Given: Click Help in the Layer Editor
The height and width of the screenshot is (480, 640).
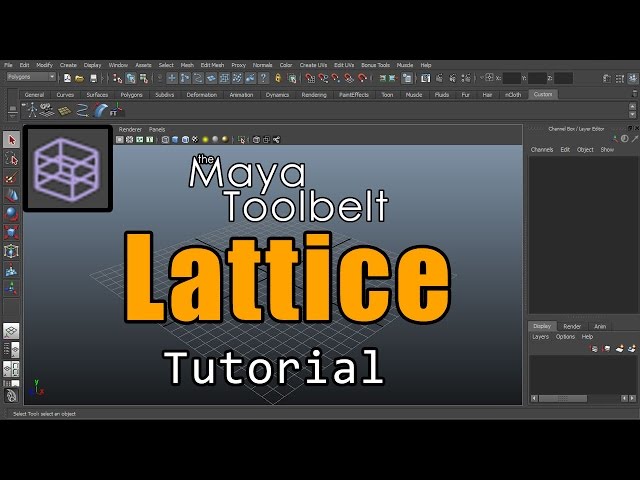Looking at the screenshot, I should click(587, 337).
